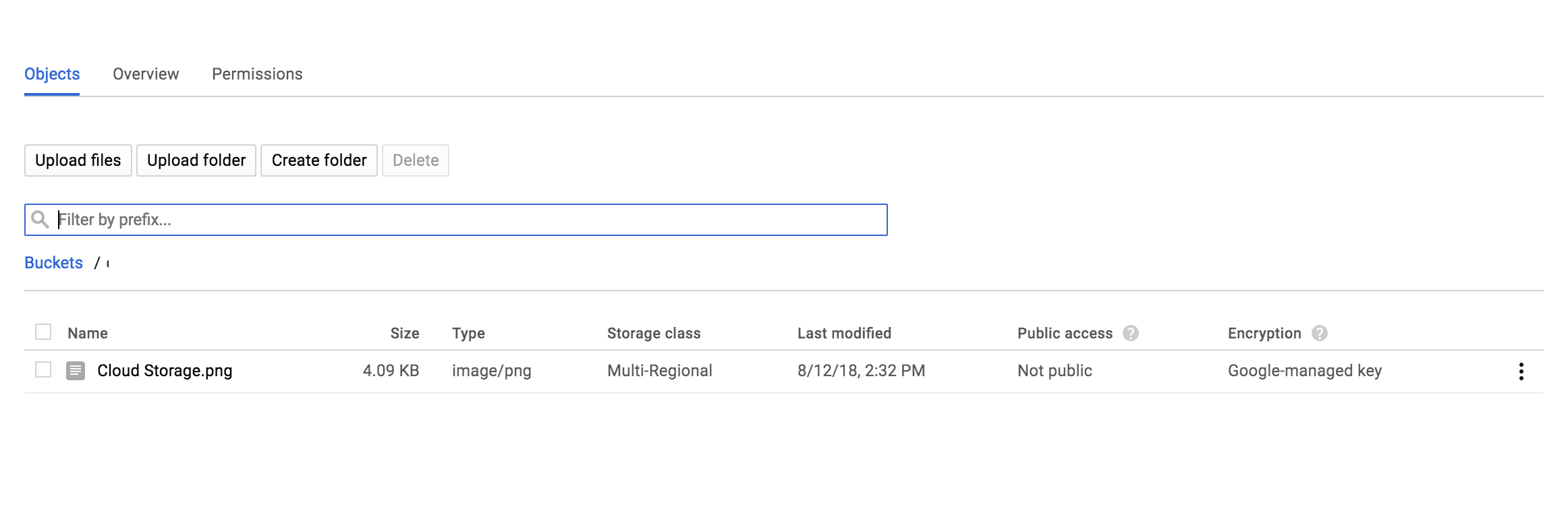Click the search magnifier icon in filter box
Image resolution: width=1568 pixels, height=507 pixels.
[x=40, y=220]
